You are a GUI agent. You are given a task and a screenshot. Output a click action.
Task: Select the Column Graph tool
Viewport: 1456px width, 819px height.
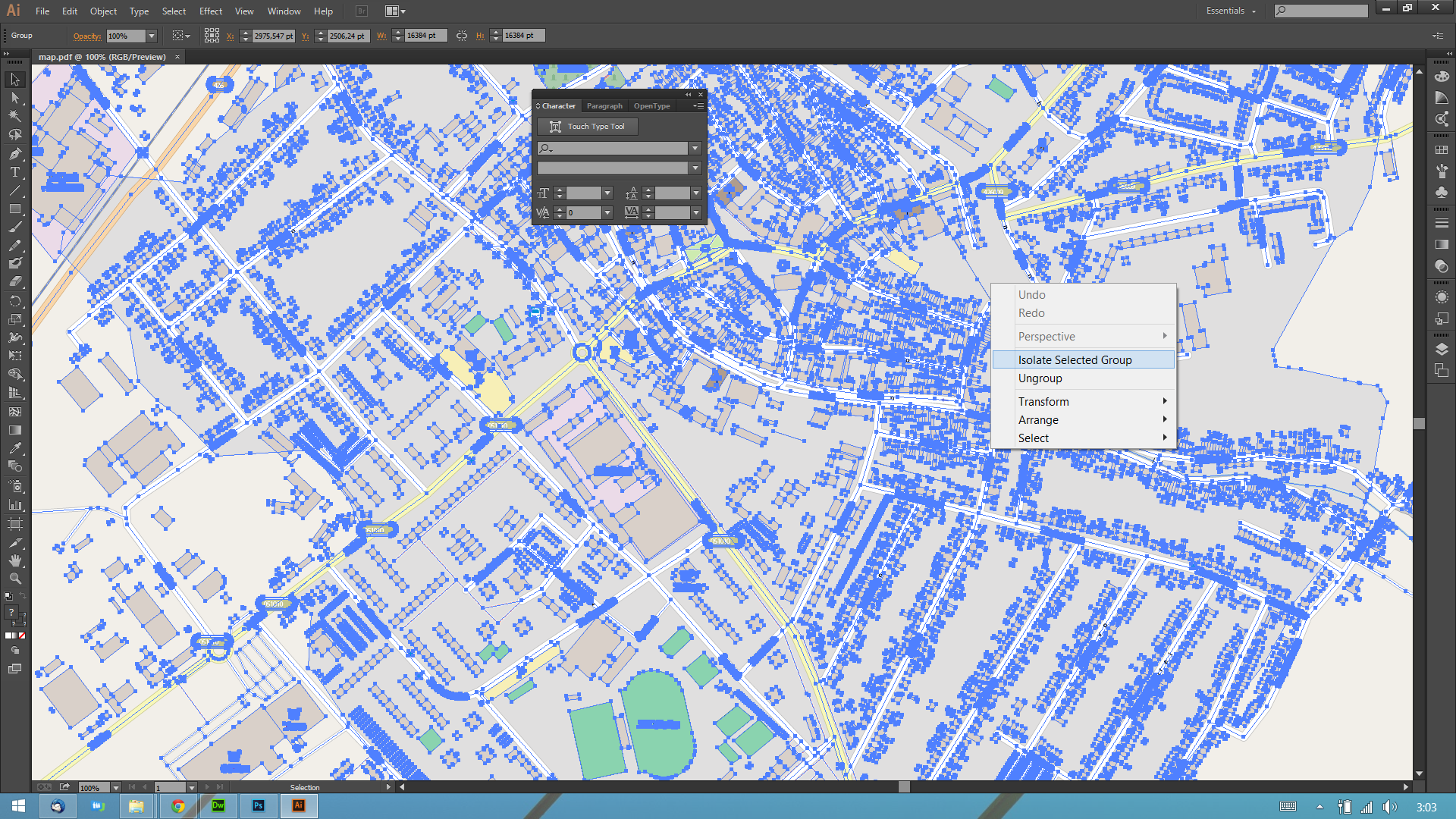[15, 504]
